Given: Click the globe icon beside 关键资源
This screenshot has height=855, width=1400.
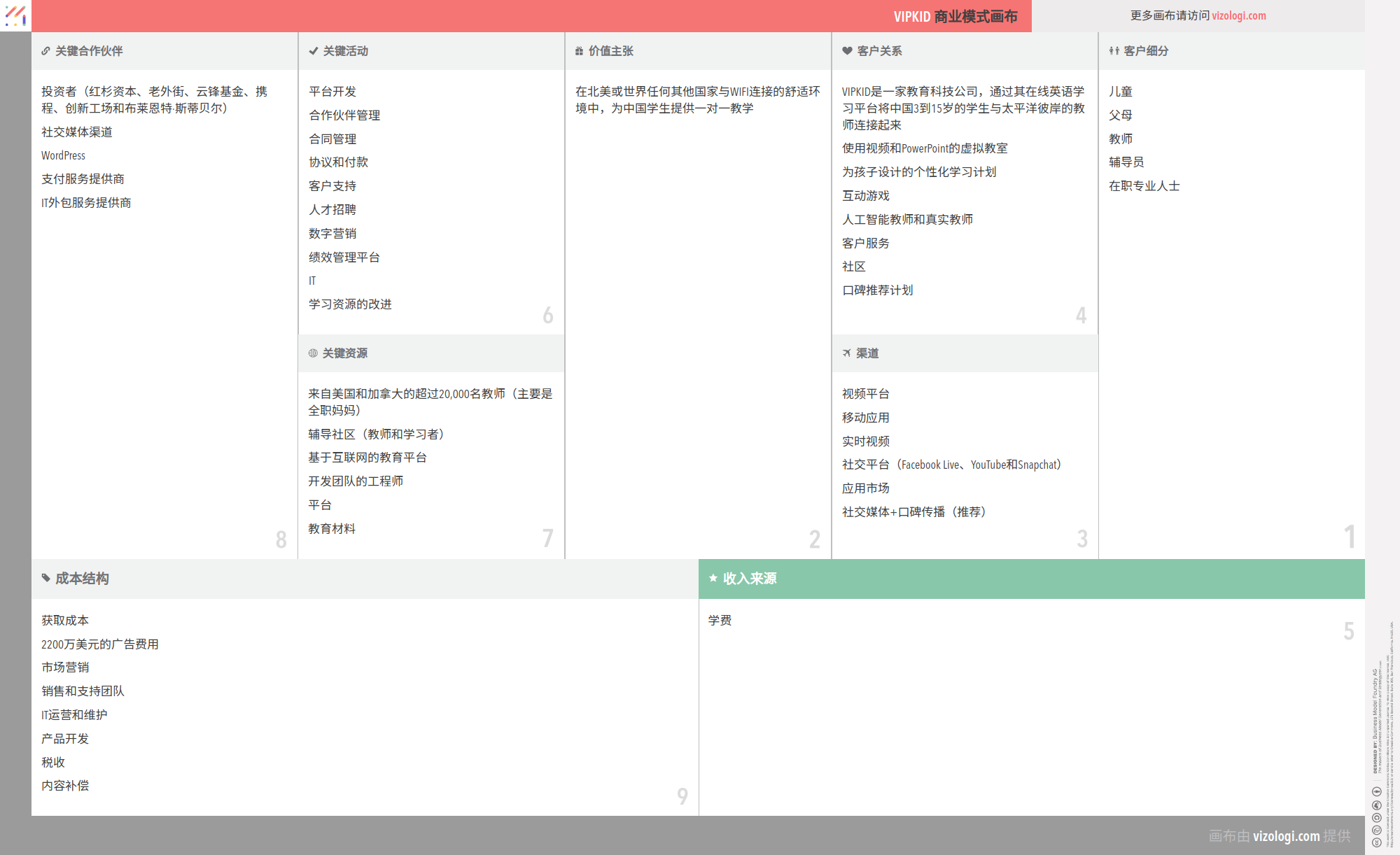Looking at the screenshot, I should [313, 353].
